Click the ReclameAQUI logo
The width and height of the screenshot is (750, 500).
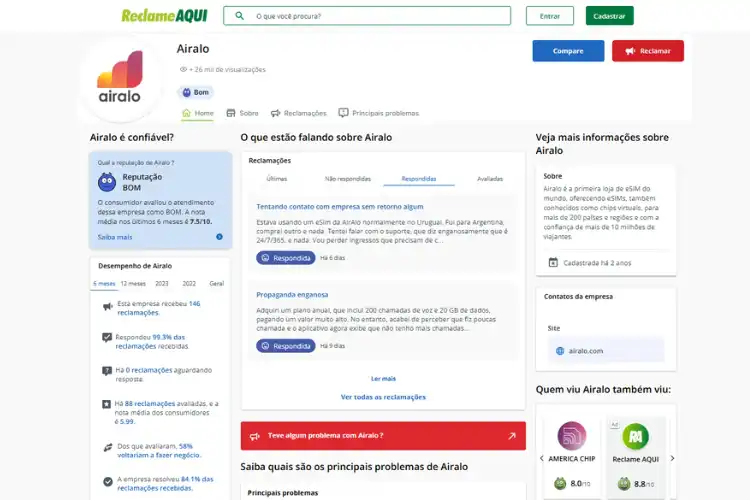coord(164,16)
